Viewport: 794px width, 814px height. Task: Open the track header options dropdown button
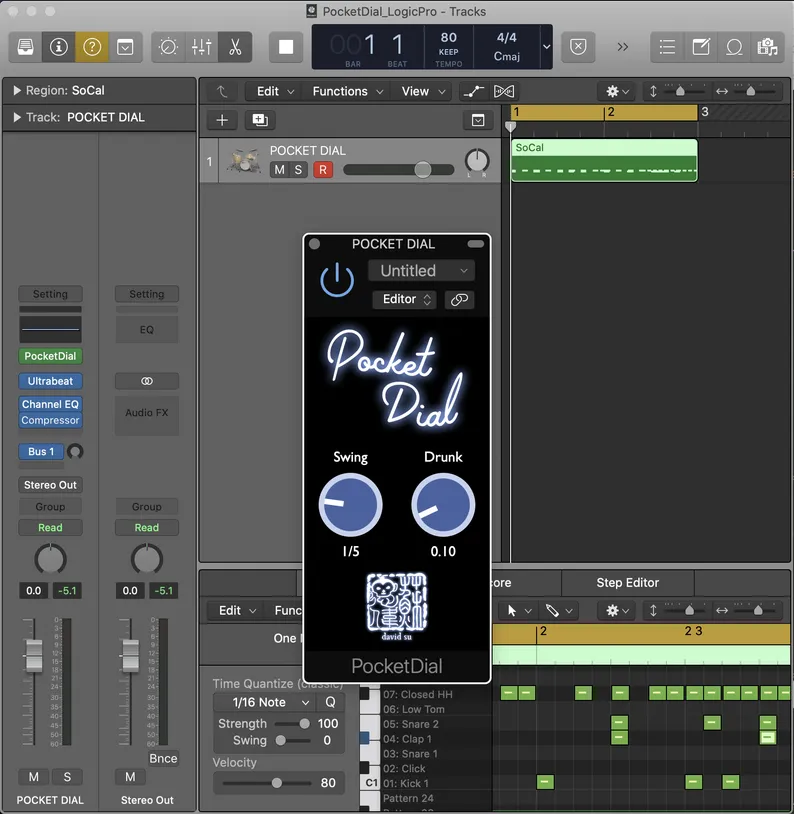478,120
